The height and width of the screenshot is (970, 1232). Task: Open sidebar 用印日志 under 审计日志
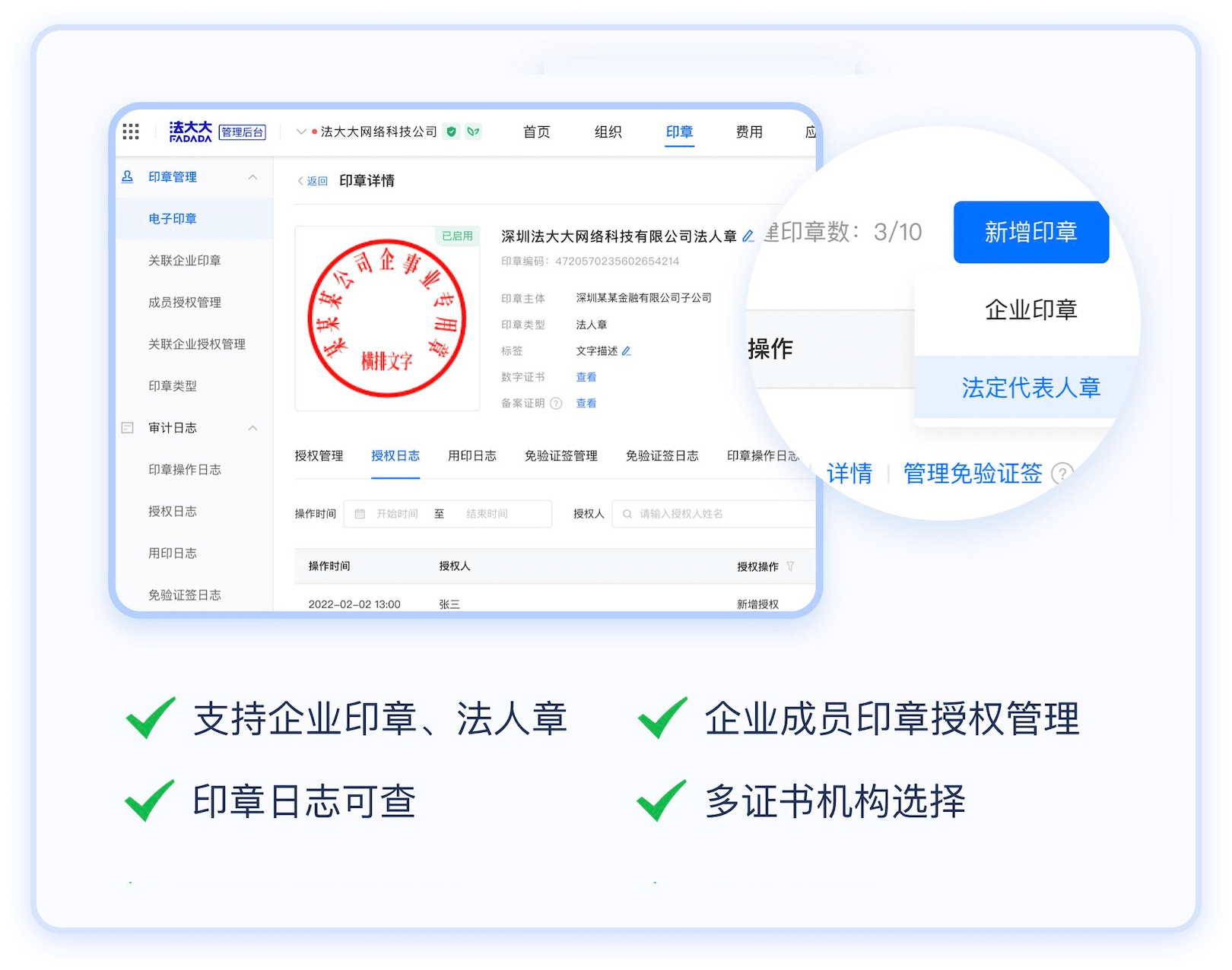point(173,553)
